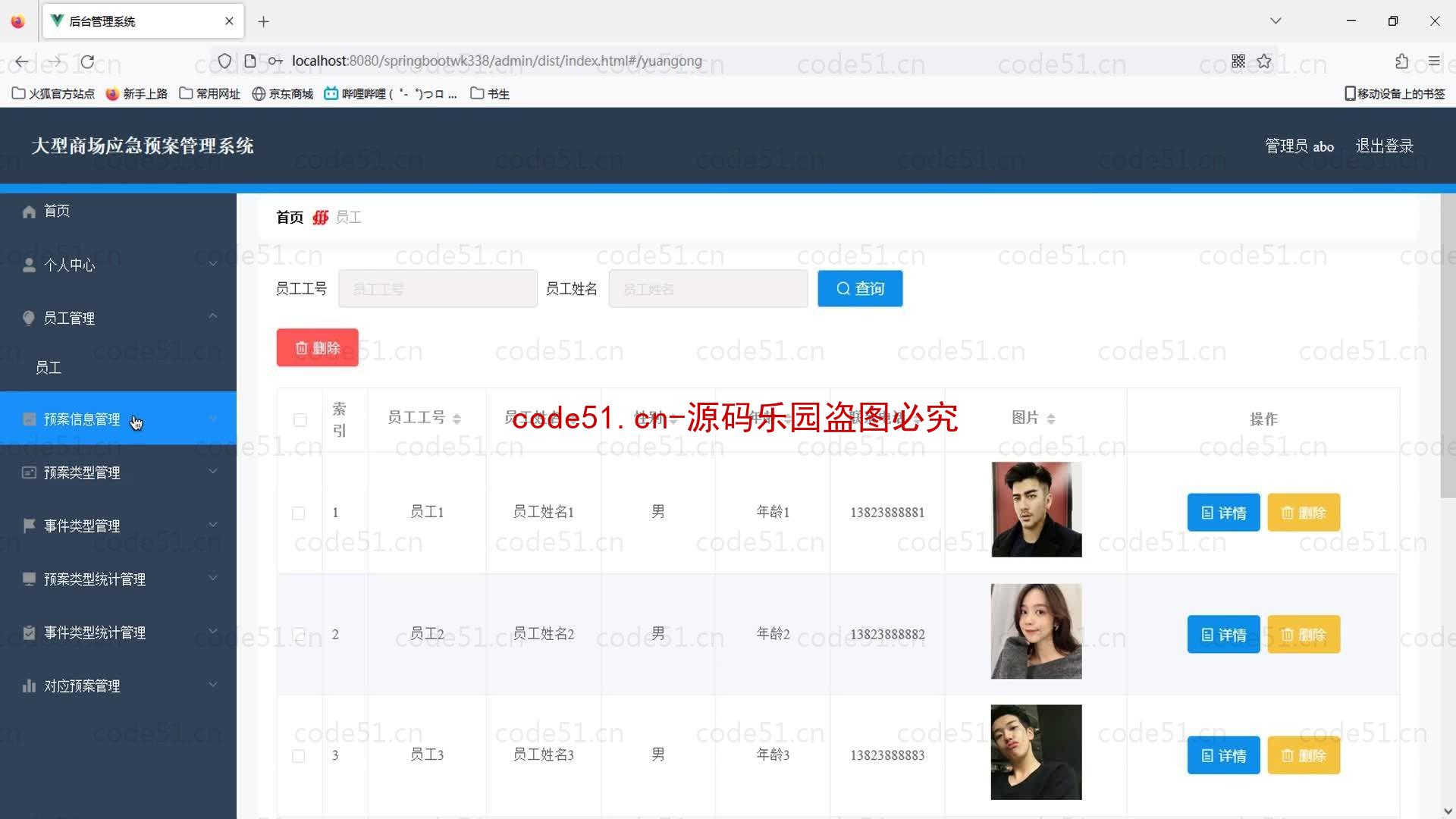The width and height of the screenshot is (1456, 819).
Task: Click the 退出登录 logout menu item
Action: [x=1385, y=146]
